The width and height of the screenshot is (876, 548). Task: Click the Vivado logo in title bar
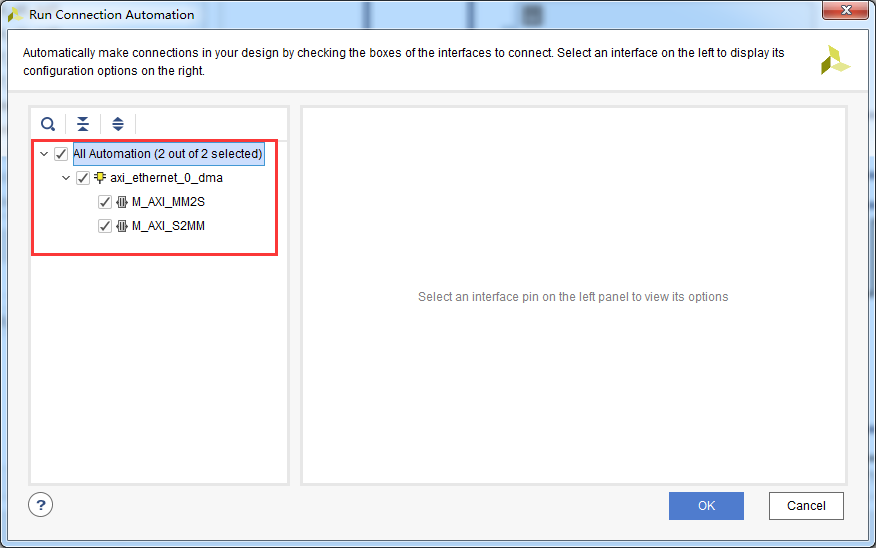15,14
